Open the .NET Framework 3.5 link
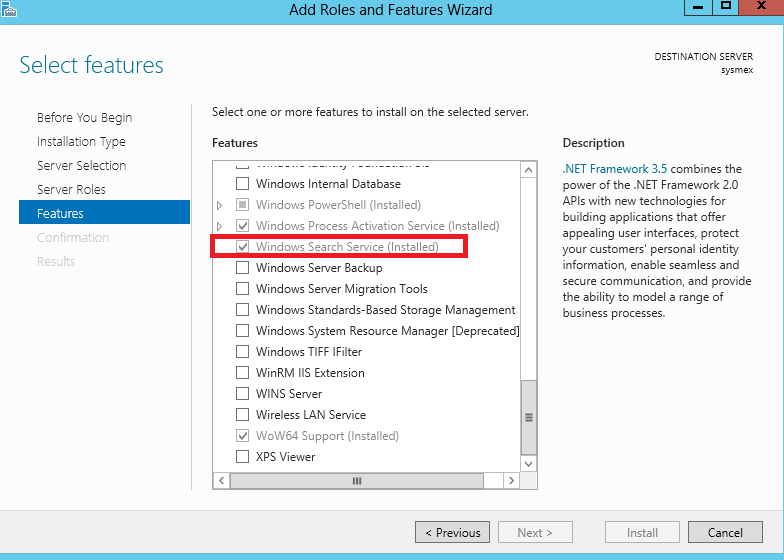 615,169
